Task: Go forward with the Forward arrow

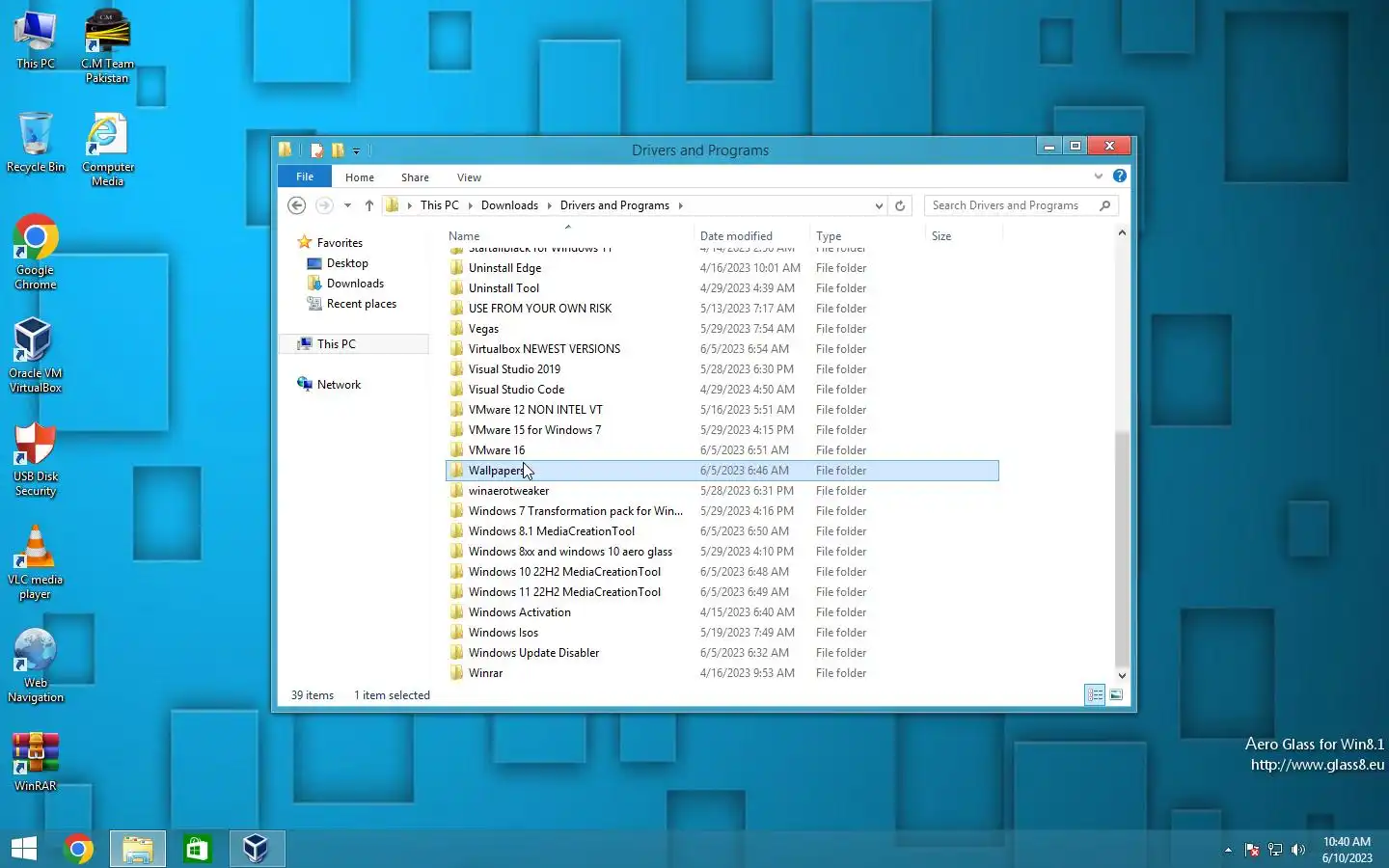Action: (x=324, y=205)
